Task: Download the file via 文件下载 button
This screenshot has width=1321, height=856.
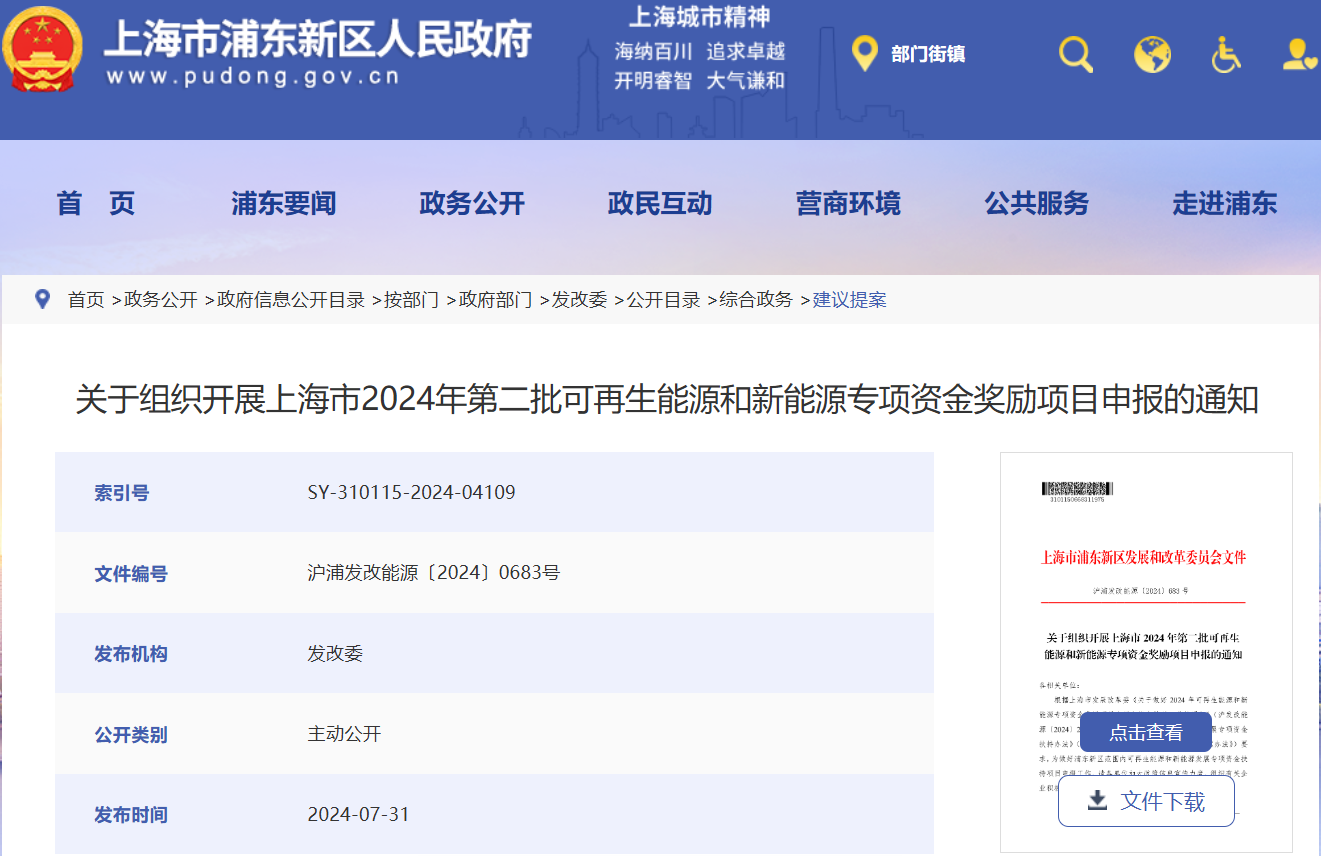Action: (1145, 801)
